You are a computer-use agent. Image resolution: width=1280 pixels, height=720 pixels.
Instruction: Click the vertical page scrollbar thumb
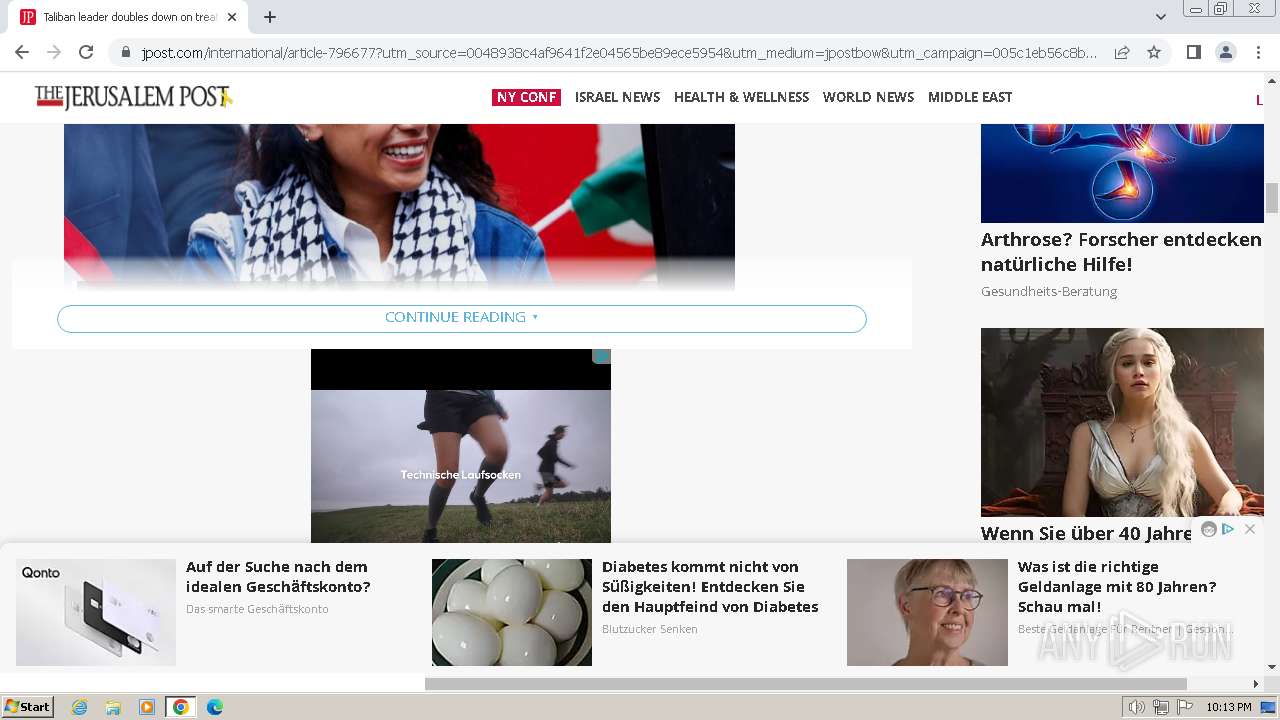[1272, 198]
